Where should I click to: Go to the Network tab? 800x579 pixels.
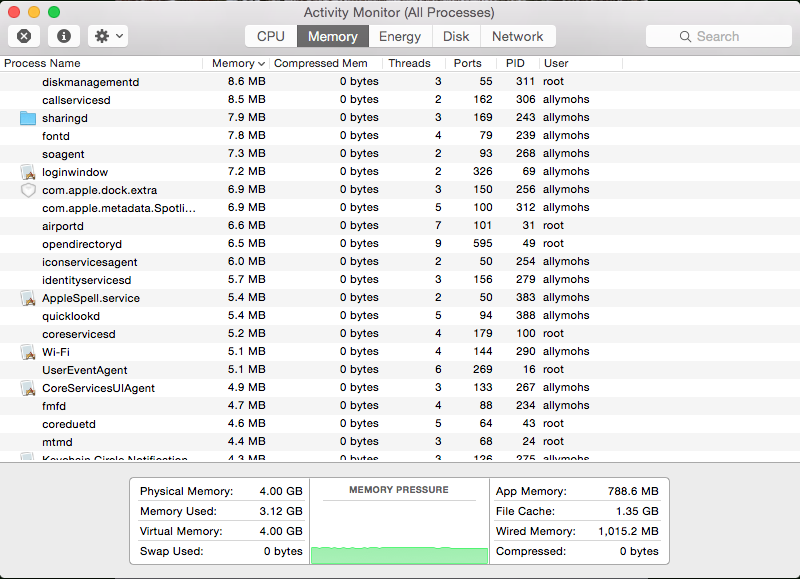[518, 37]
